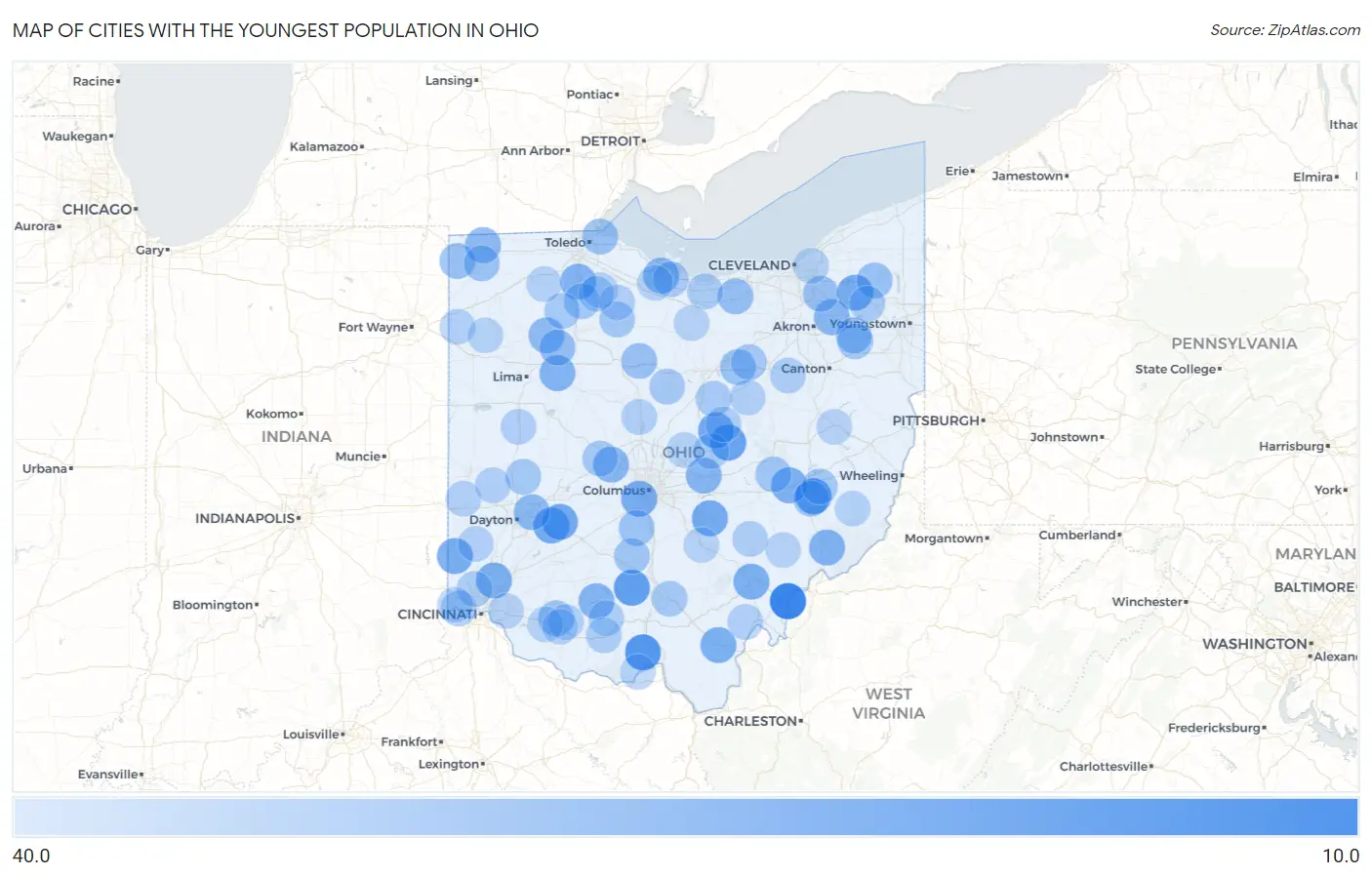The image size is (1372, 877).
Task: Click the bubble below the Youngstown label
Action: [854, 339]
